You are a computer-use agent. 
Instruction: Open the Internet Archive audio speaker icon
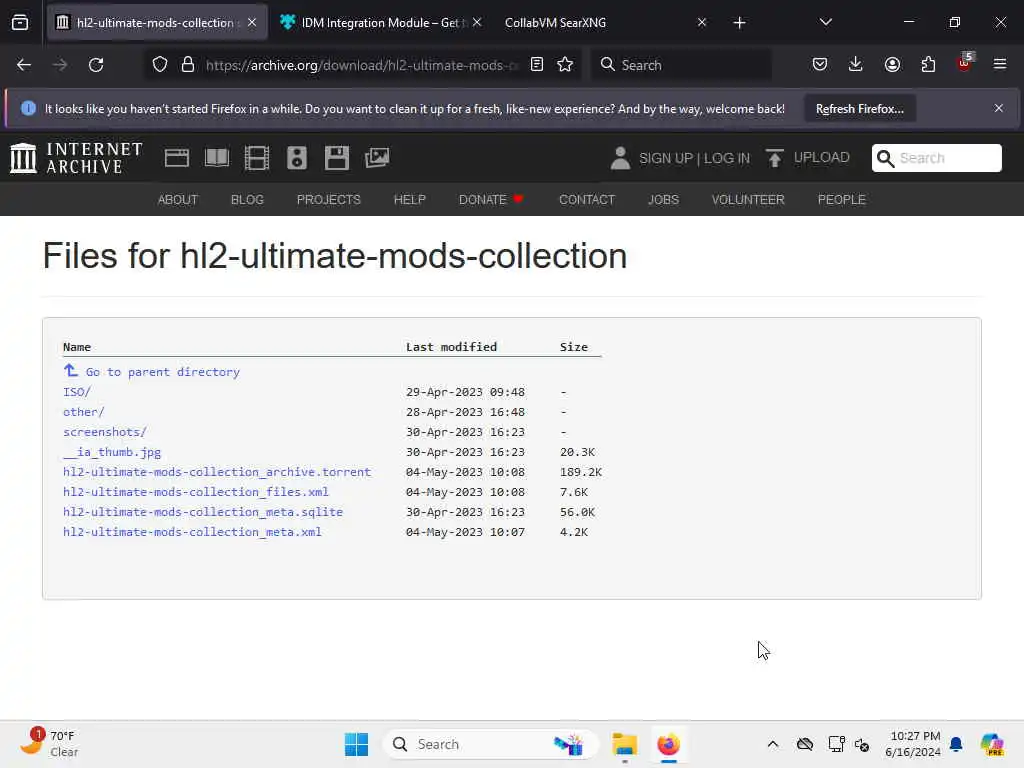point(296,158)
